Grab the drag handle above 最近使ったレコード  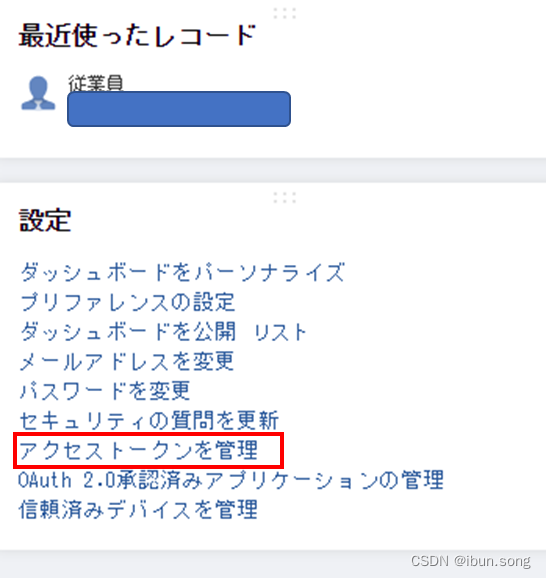tap(285, 13)
